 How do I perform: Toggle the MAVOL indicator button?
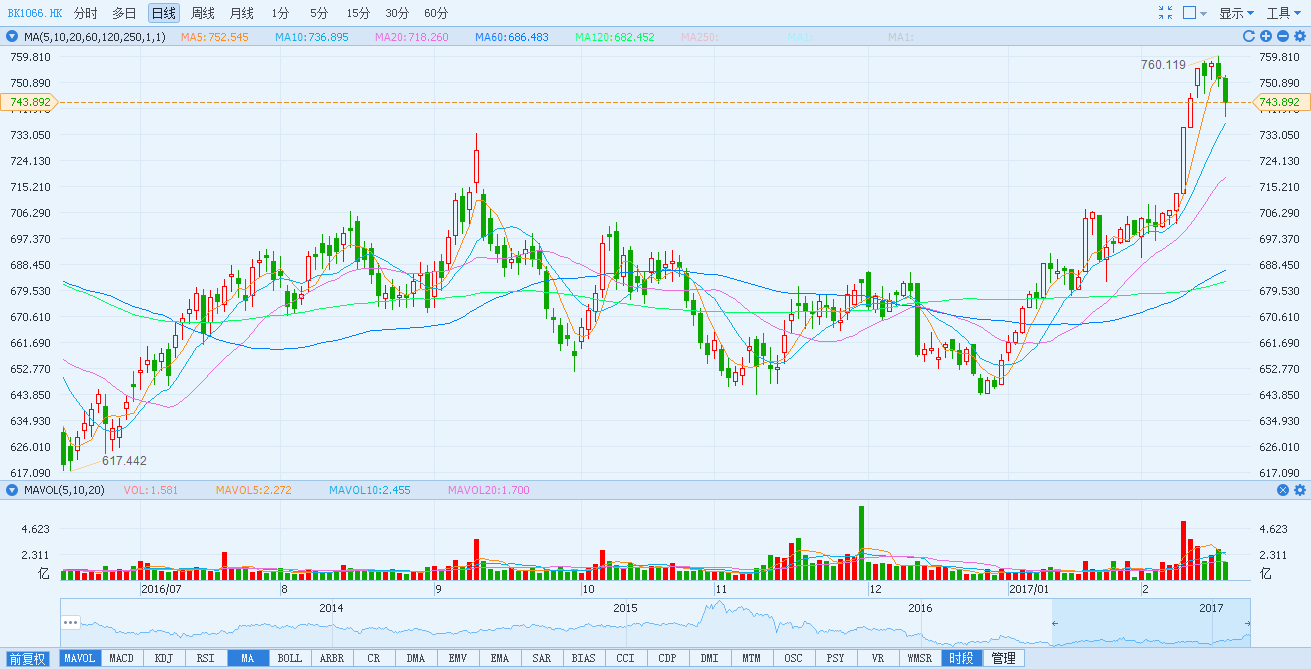[79, 658]
